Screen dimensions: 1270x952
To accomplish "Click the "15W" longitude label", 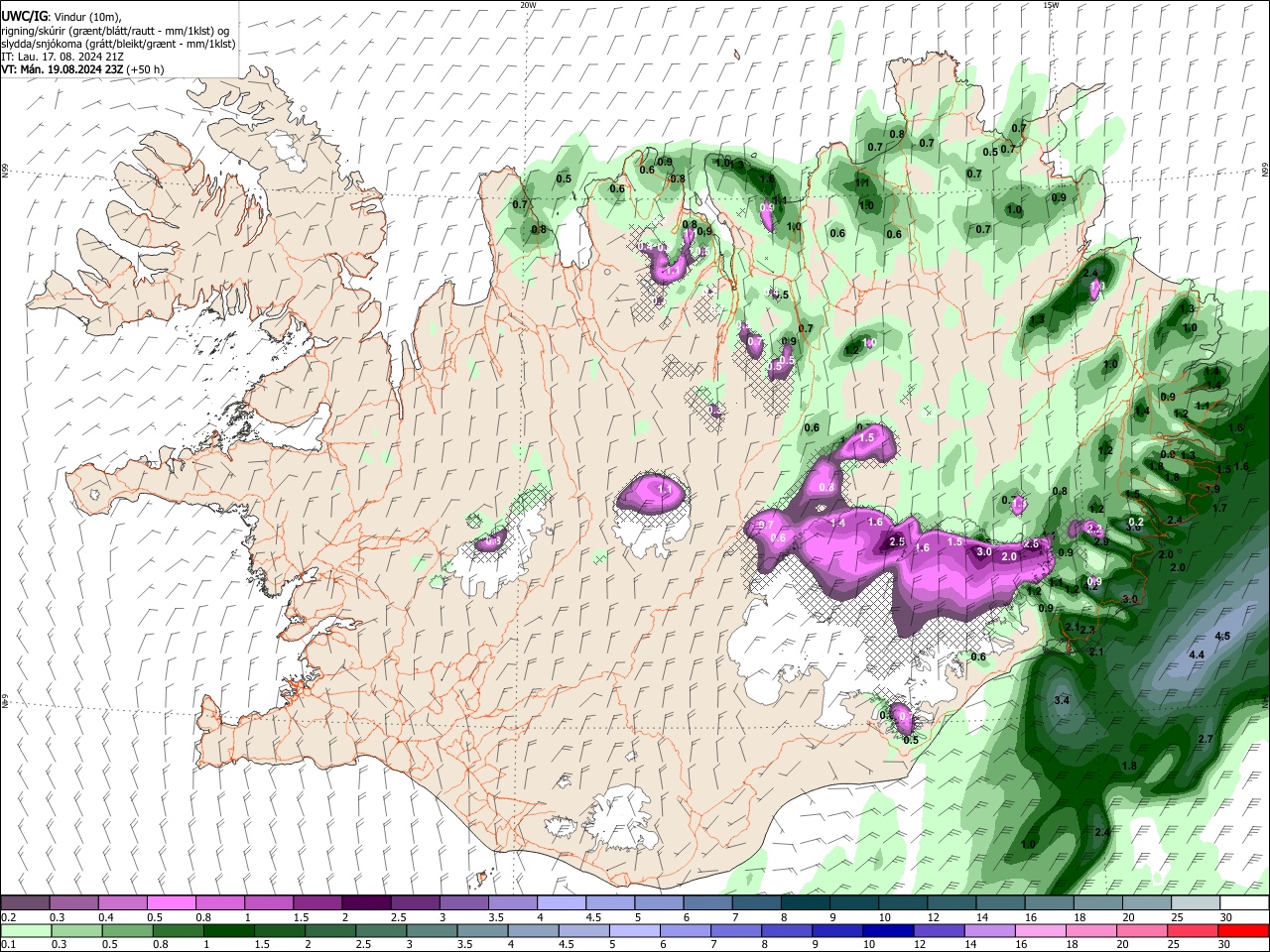I will point(1051,4).
